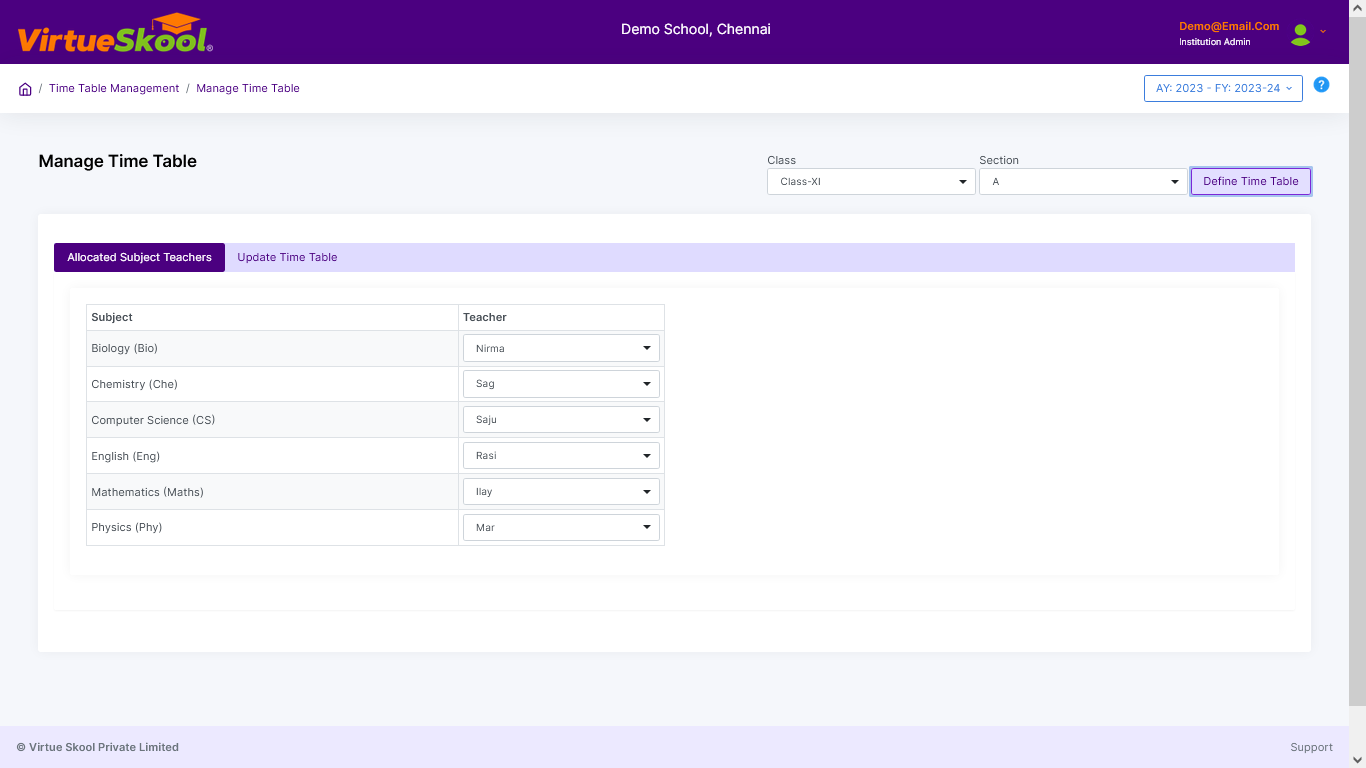Open Chemistry teacher dropdown showing Sag
Image resolution: width=1366 pixels, height=768 pixels.
561,384
